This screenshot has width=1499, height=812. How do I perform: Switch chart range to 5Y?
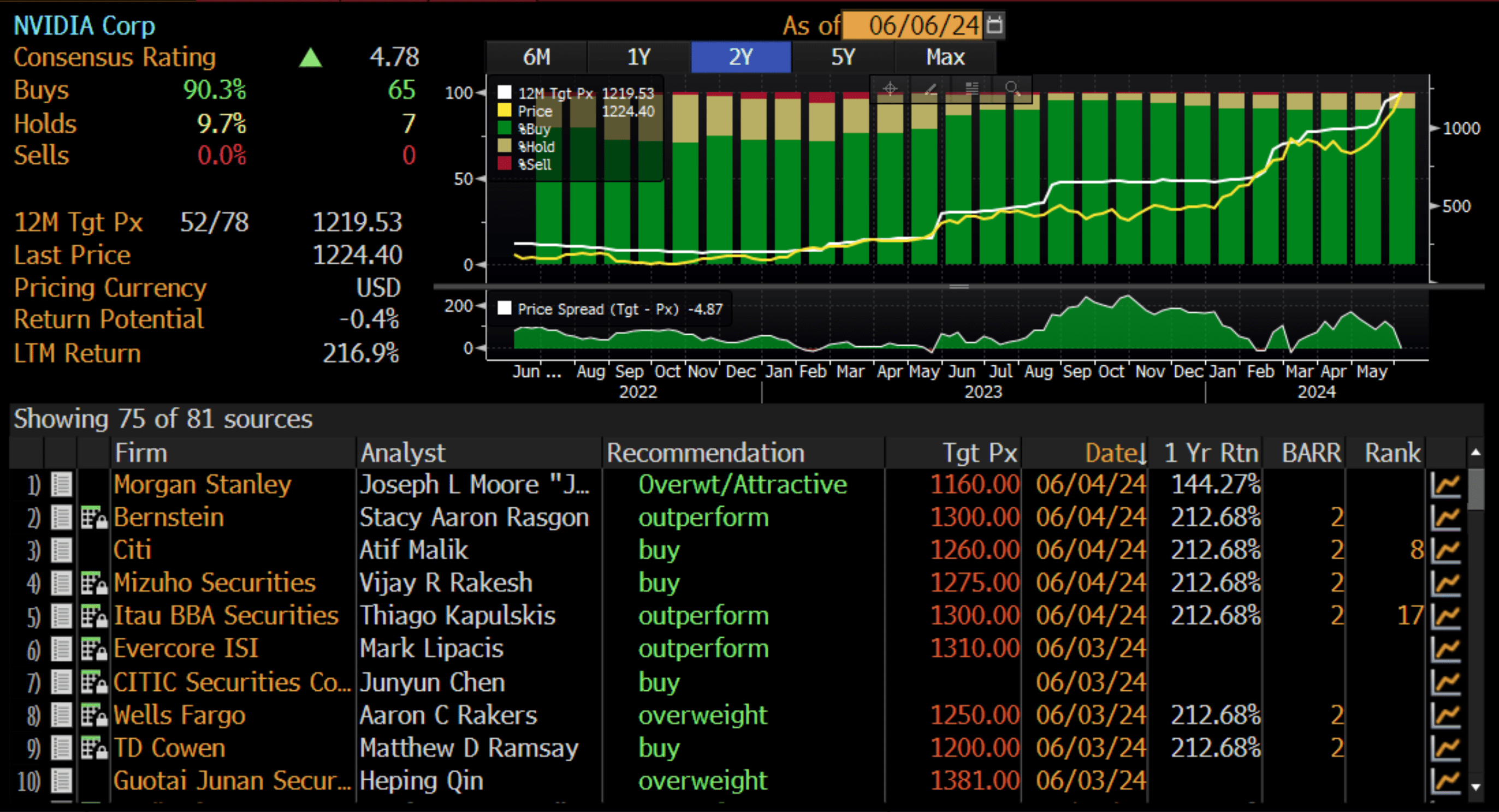[x=843, y=57]
